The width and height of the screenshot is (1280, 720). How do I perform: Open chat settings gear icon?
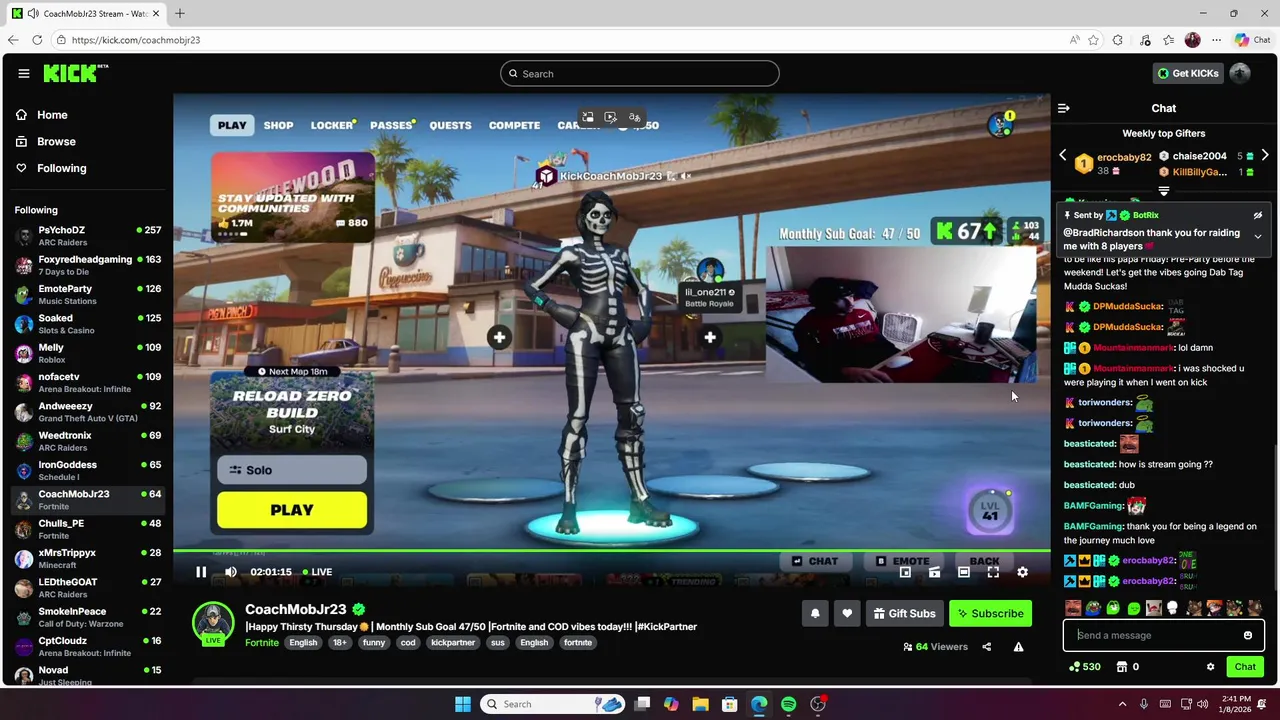(x=1210, y=667)
